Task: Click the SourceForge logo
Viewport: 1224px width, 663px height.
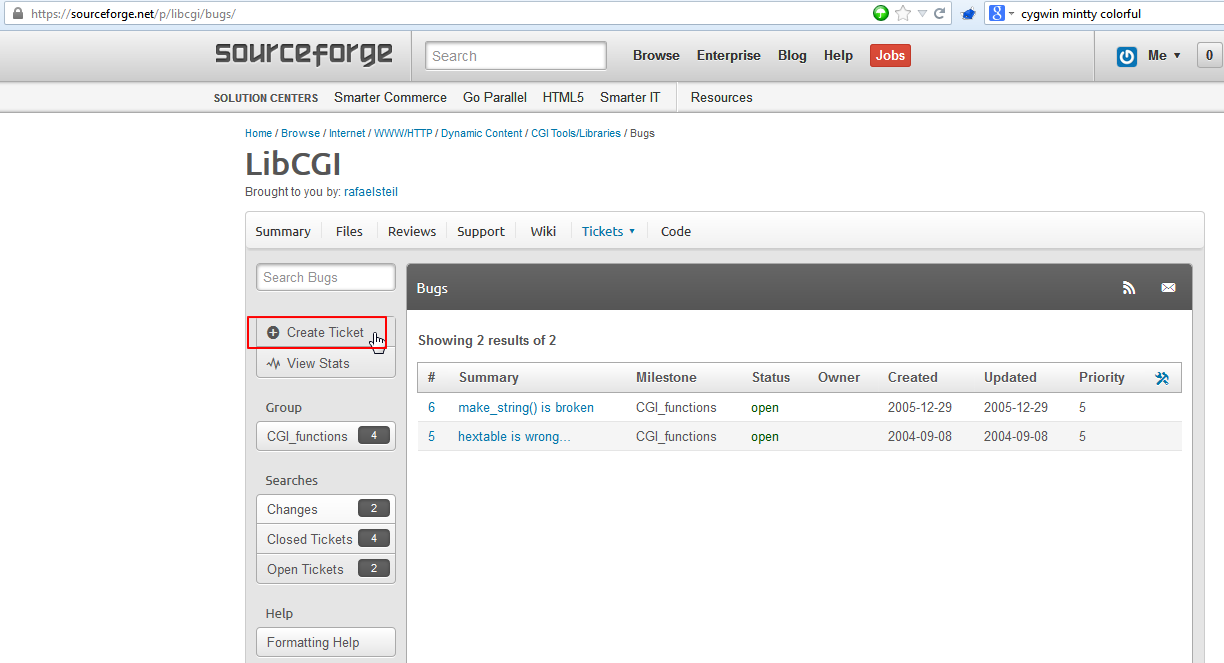Action: click(x=304, y=54)
